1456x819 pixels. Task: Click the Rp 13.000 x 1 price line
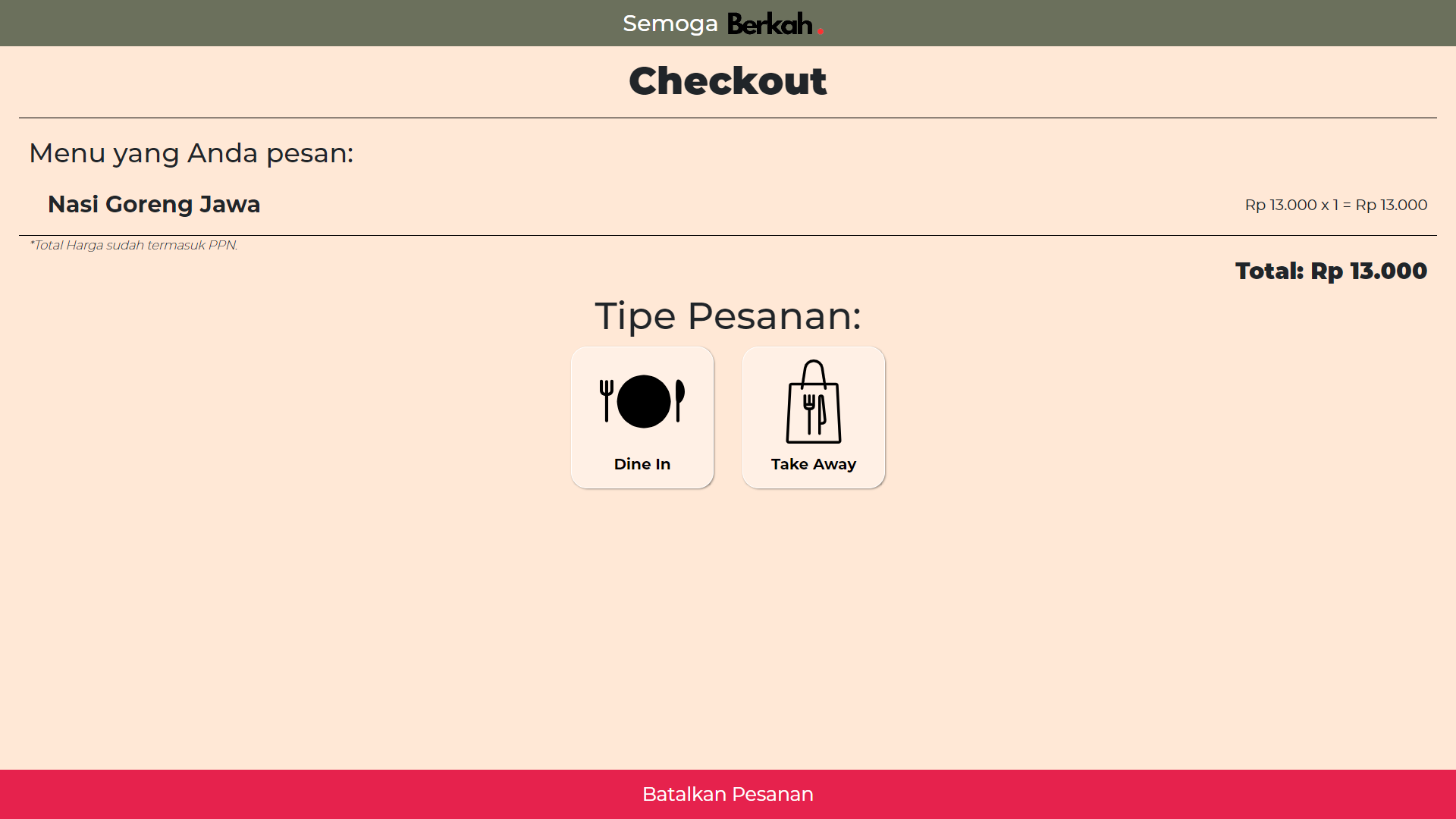point(1336,205)
